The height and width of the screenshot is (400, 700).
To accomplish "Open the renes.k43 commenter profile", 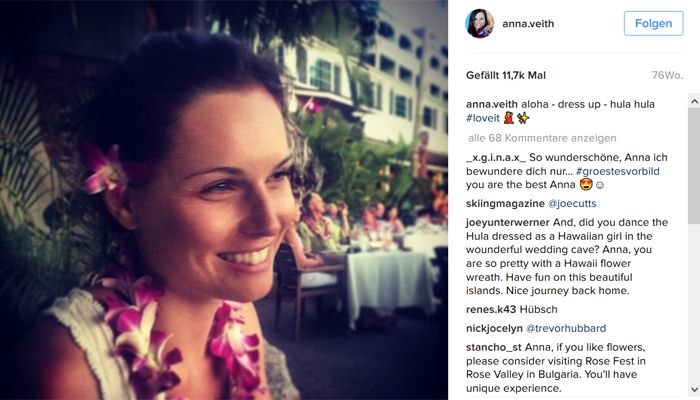I will click(x=491, y=309).
